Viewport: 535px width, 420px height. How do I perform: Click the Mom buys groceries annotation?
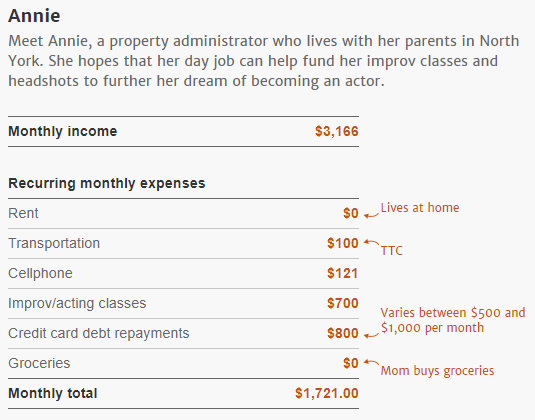[x=437, y=371]
